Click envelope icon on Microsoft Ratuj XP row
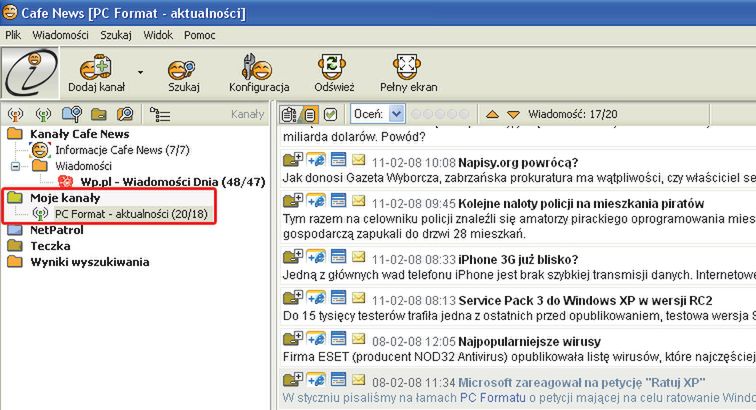The width and height of the screenshot is (756, 410). pos(358,379)
